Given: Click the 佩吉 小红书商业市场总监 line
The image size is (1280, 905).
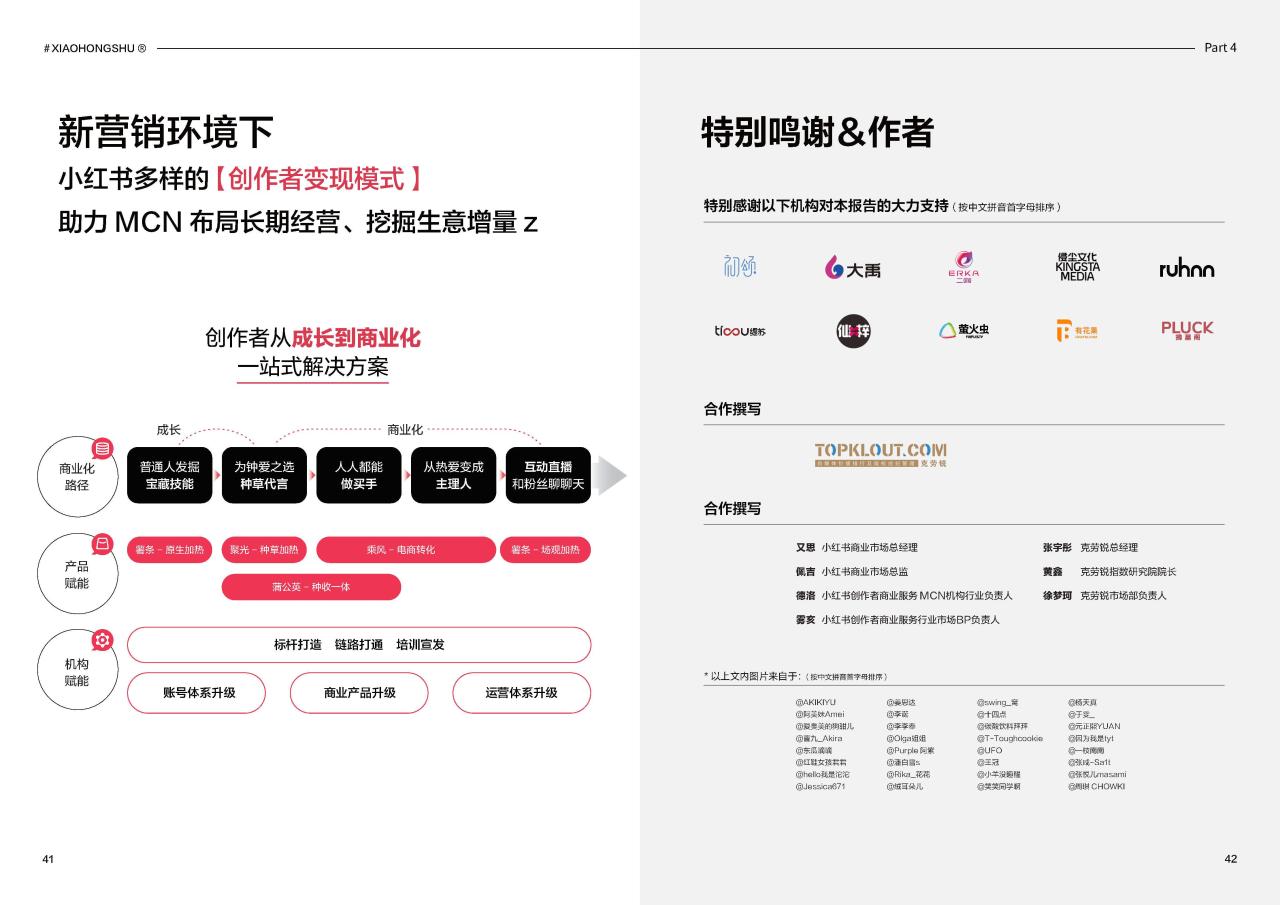Looking at the screenshot, I should (x=851, y=572).
